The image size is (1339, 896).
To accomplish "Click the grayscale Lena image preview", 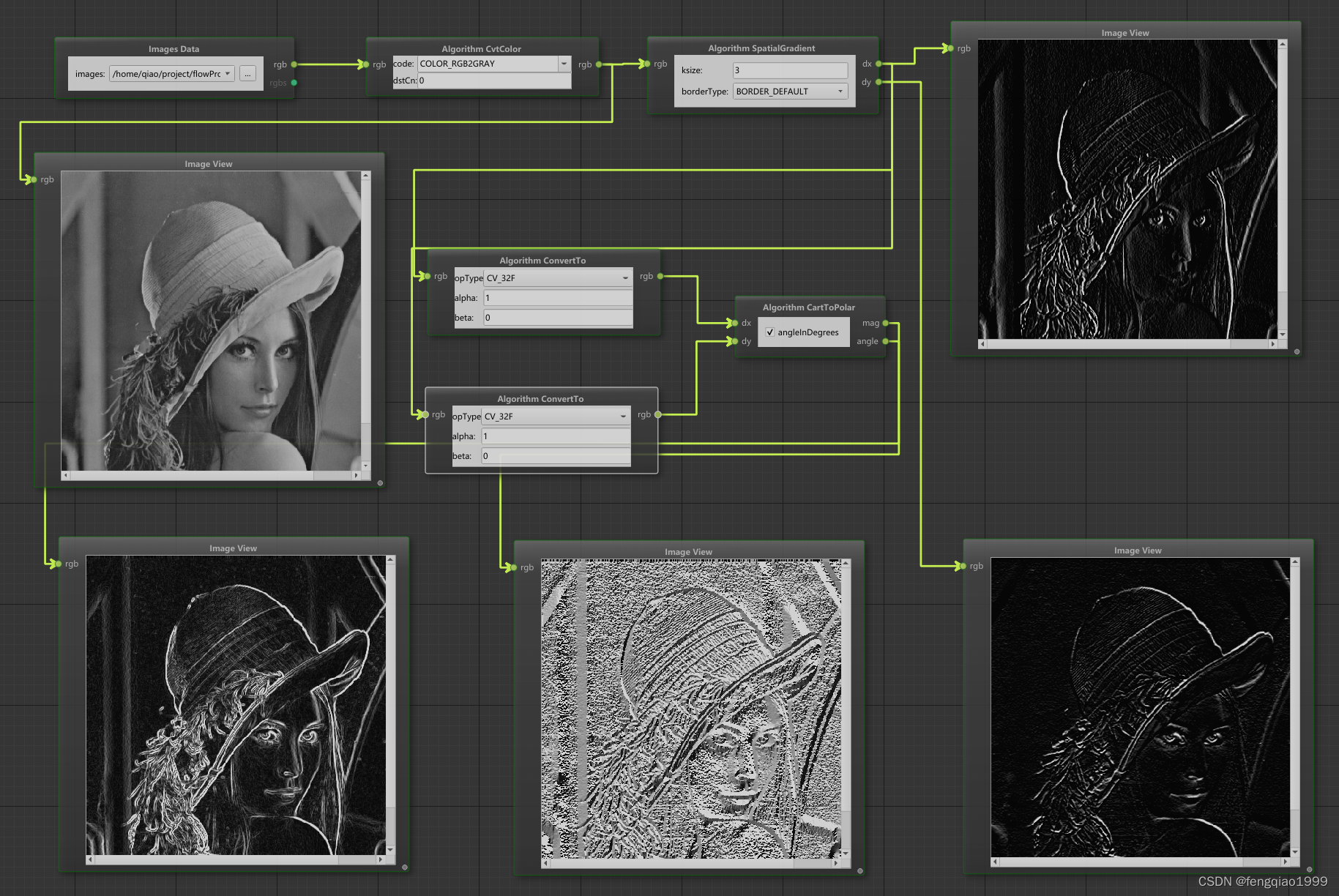I will (x=211, y=321).
